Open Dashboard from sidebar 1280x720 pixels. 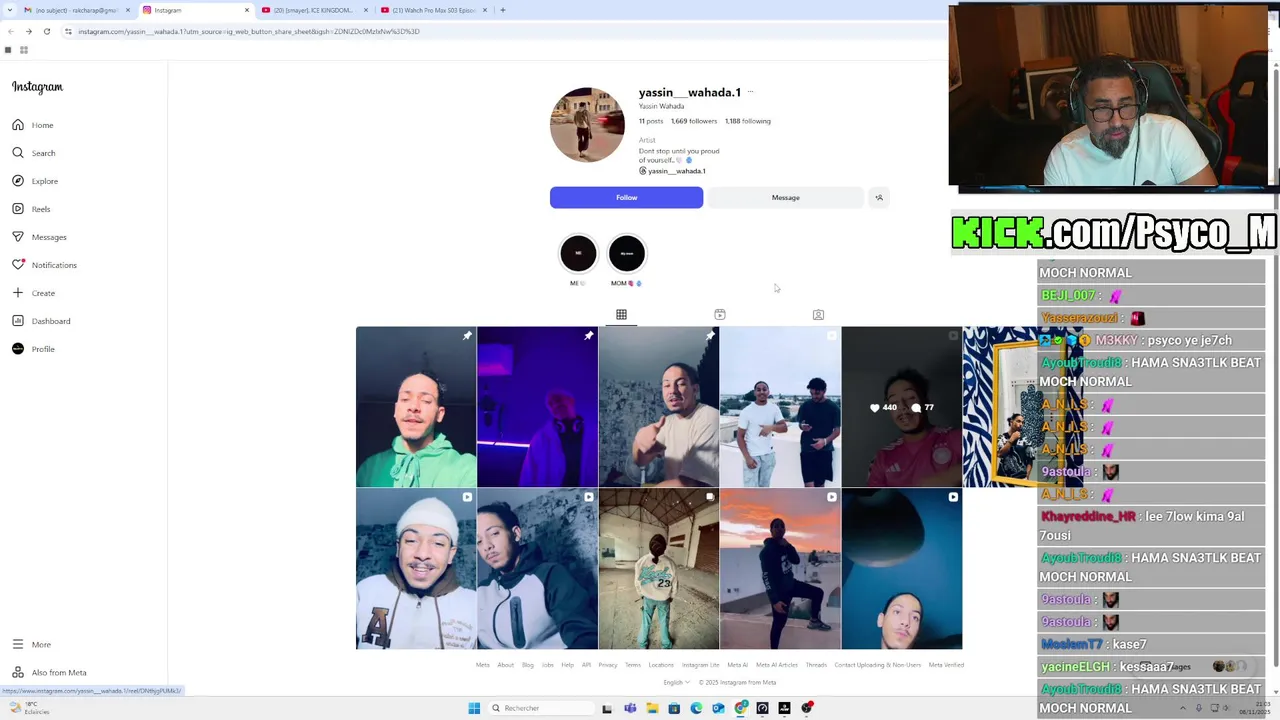(41, 321)
